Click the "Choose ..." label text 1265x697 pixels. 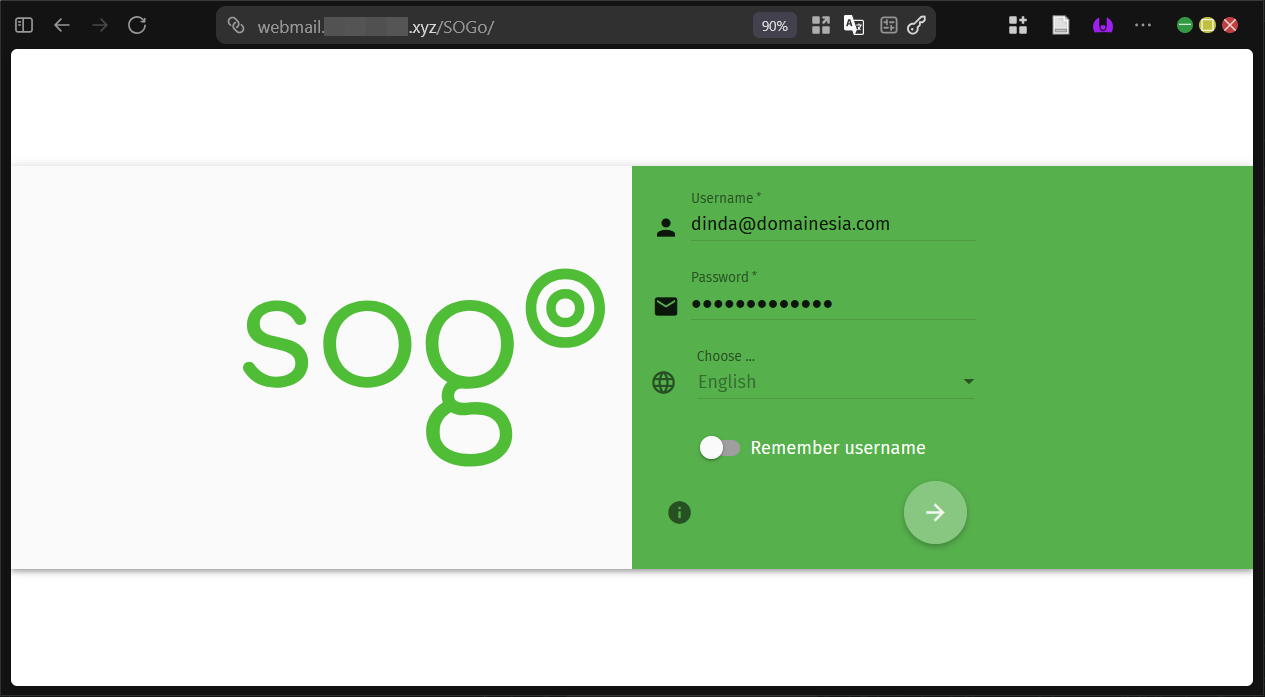tap(726, 356)
